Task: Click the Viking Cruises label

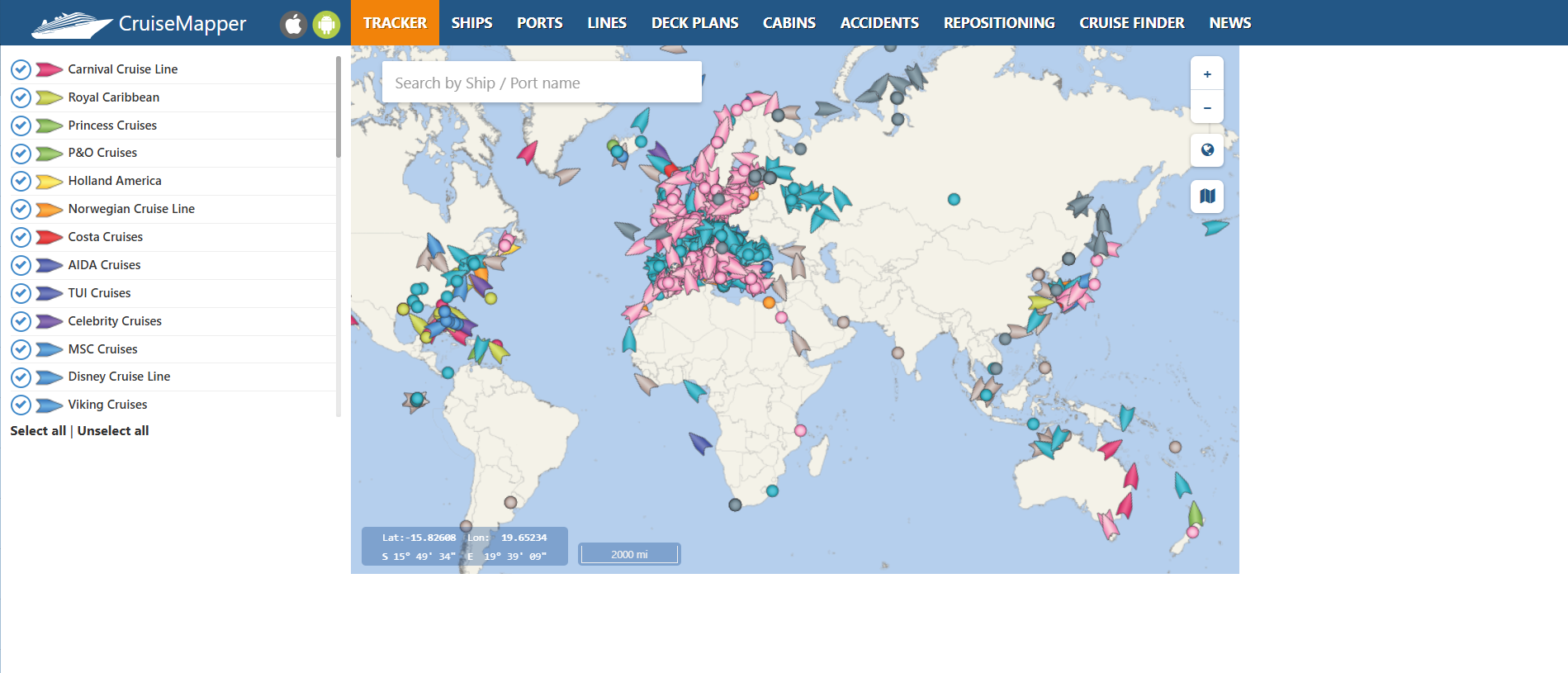Action: tap(107, 405)
